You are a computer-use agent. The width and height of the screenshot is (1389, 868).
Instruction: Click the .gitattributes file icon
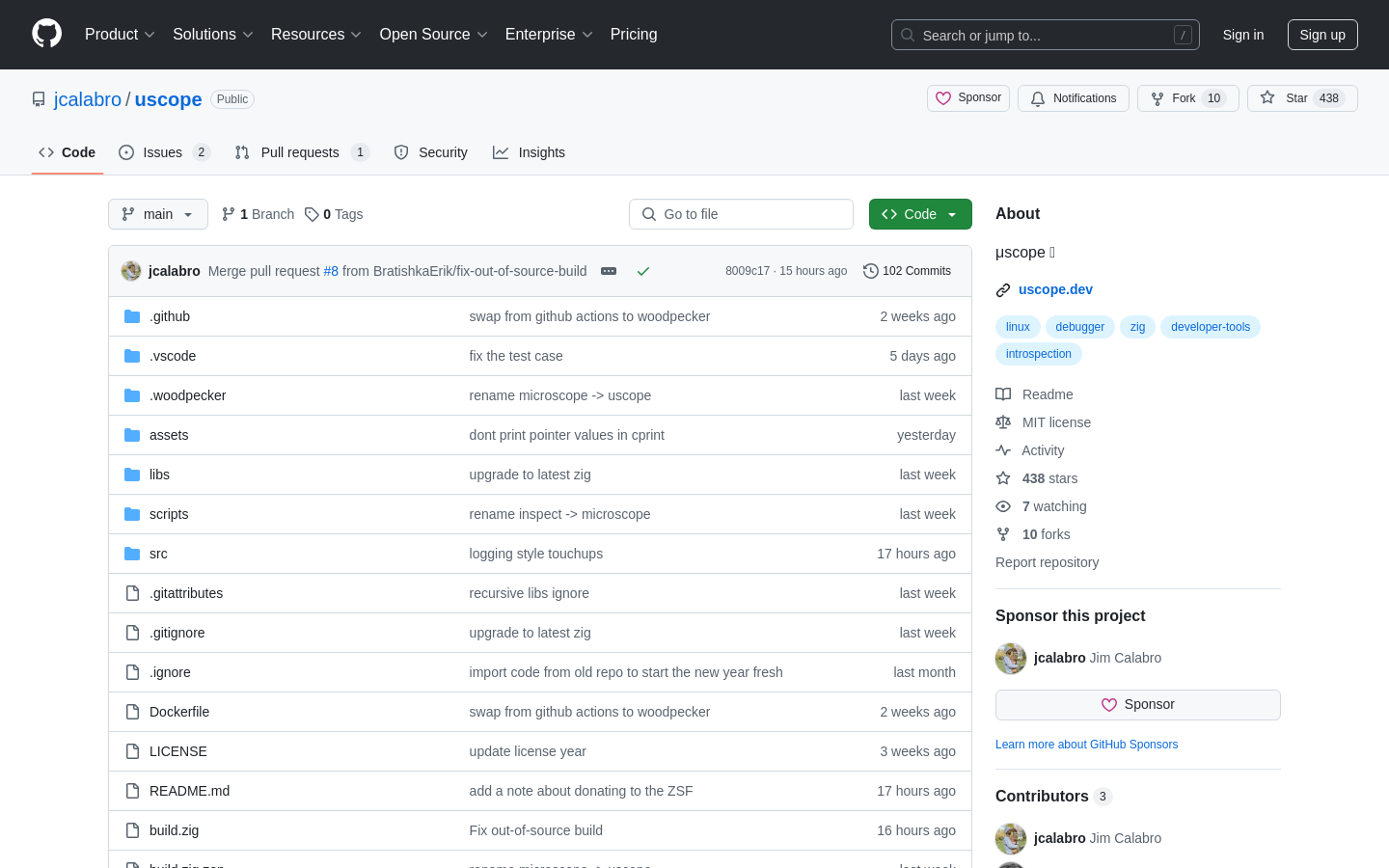(x=132, y=593)
